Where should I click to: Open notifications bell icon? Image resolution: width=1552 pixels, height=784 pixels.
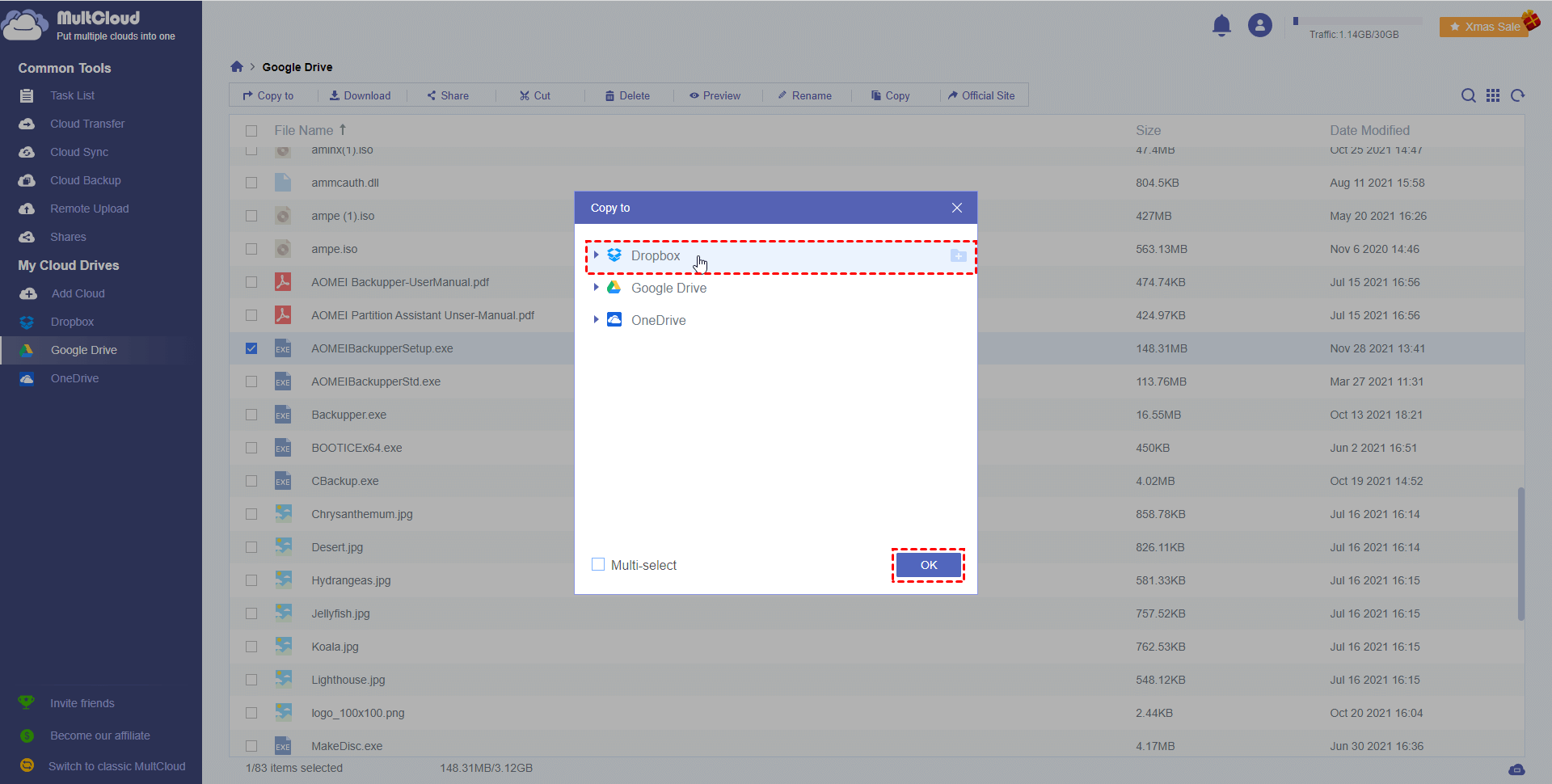(1221, 26)
